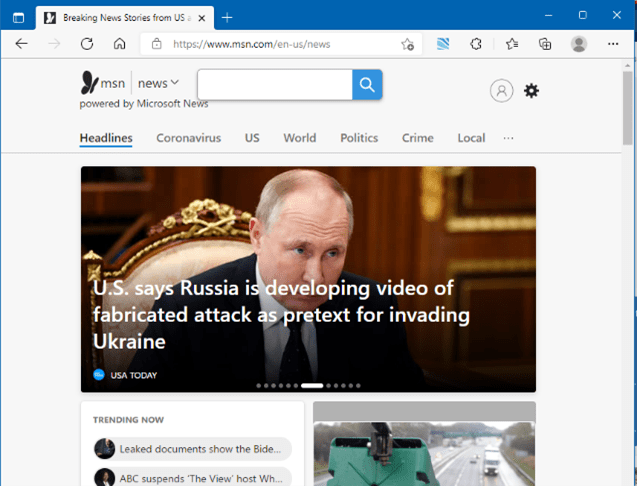637x486 pixels.
Task: Open browser Settings and more menu
Action: click(612, 44)
